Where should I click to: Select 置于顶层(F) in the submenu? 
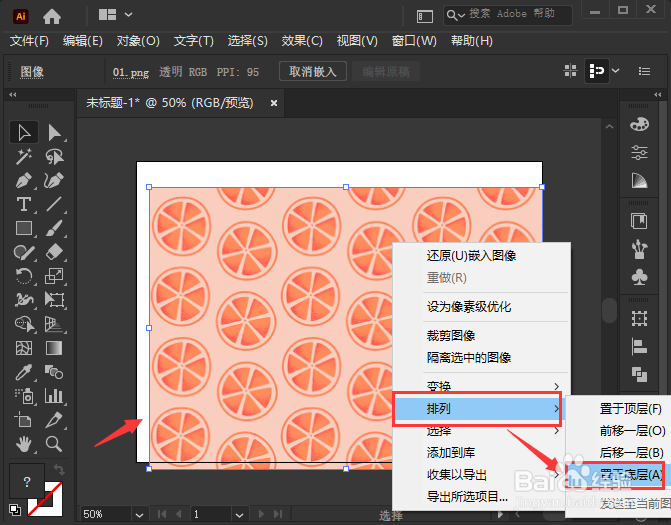[x=631, y=409]
